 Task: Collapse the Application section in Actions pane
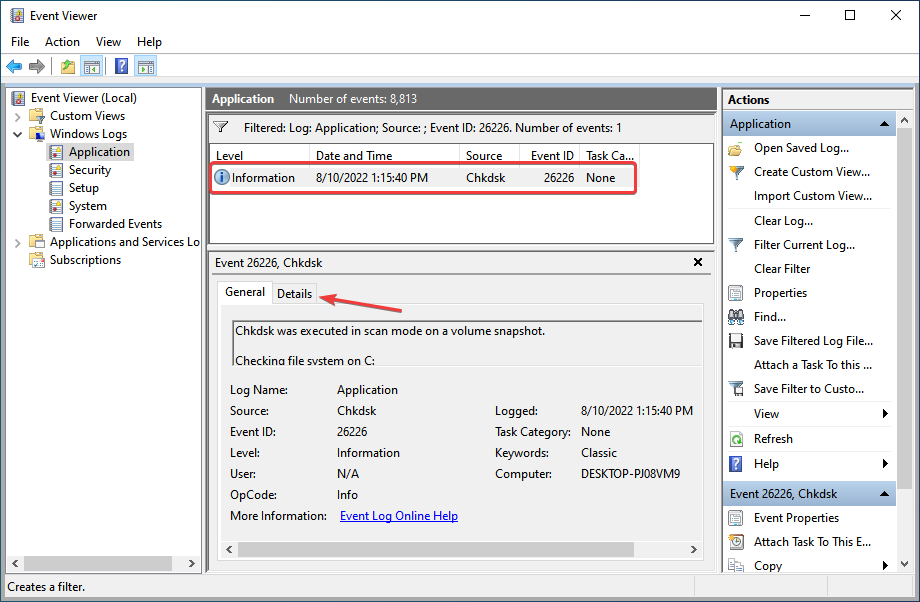[x=884, y=124]
